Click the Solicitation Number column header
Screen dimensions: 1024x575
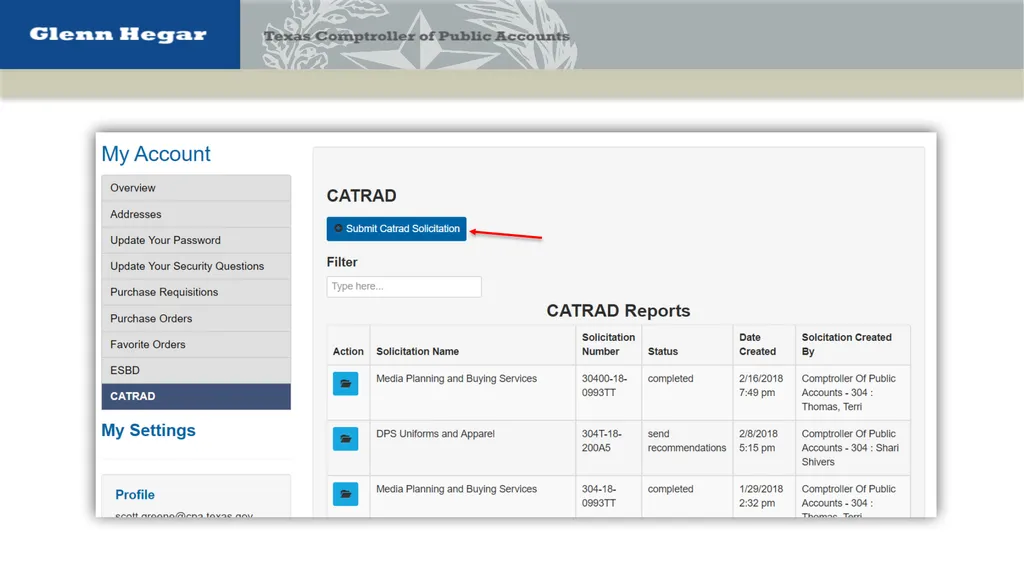pos(608,344)
